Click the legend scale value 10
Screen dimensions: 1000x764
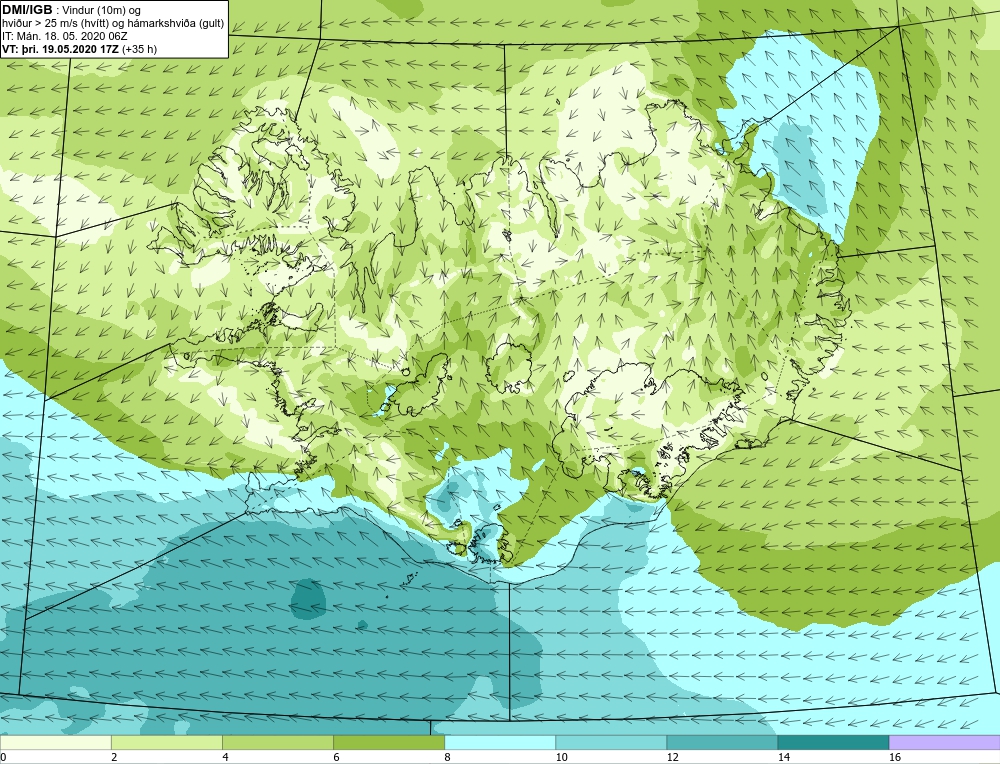[x=561, y=757]
